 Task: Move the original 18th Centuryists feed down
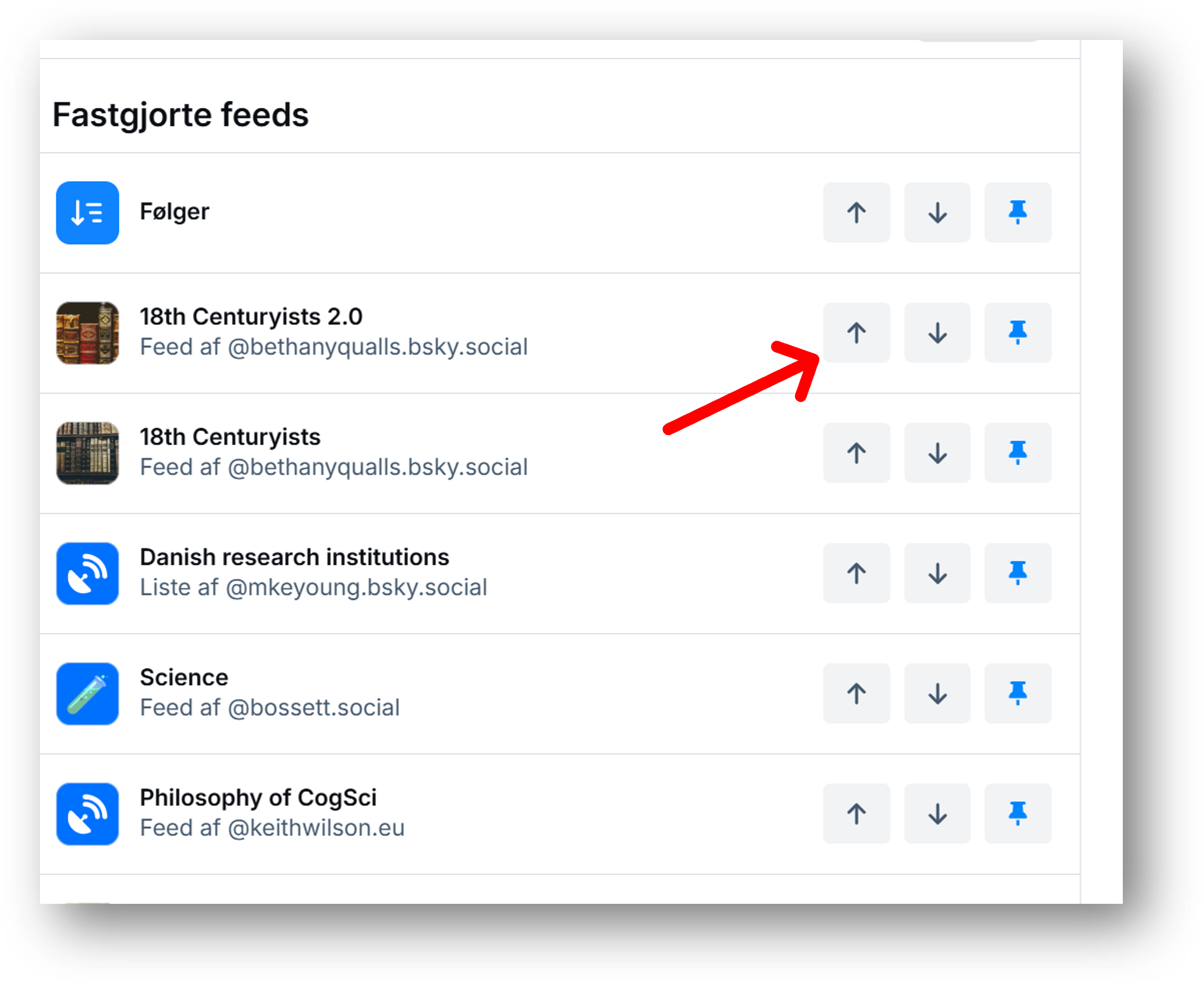pos(937,453)
